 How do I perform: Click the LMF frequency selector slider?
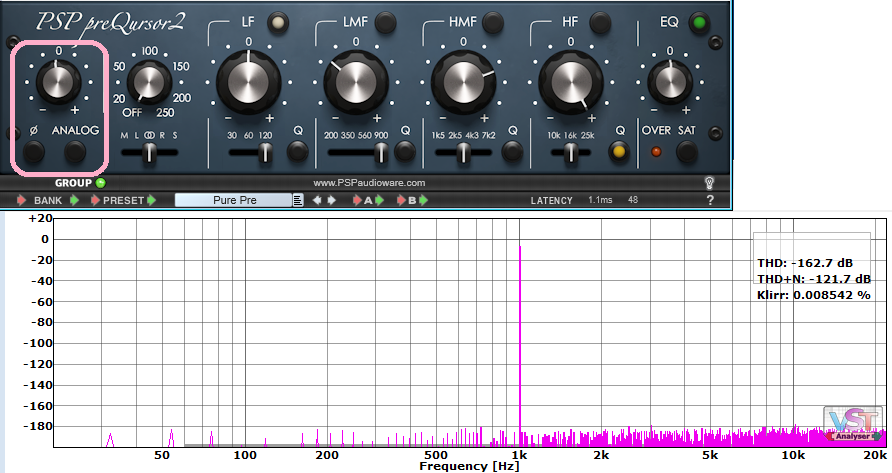coord(379,153)
